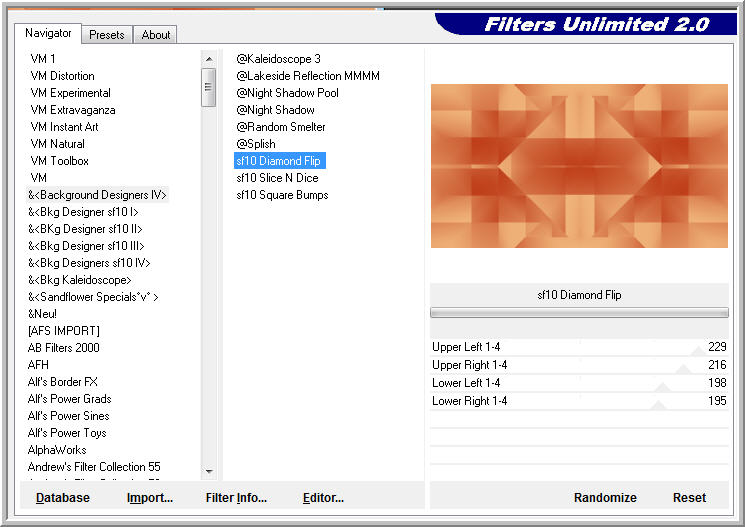This screenshot has height=527, width=745.
Task: Select sf10 Diamond Flip filter
Action: click(x=279, y=161)
